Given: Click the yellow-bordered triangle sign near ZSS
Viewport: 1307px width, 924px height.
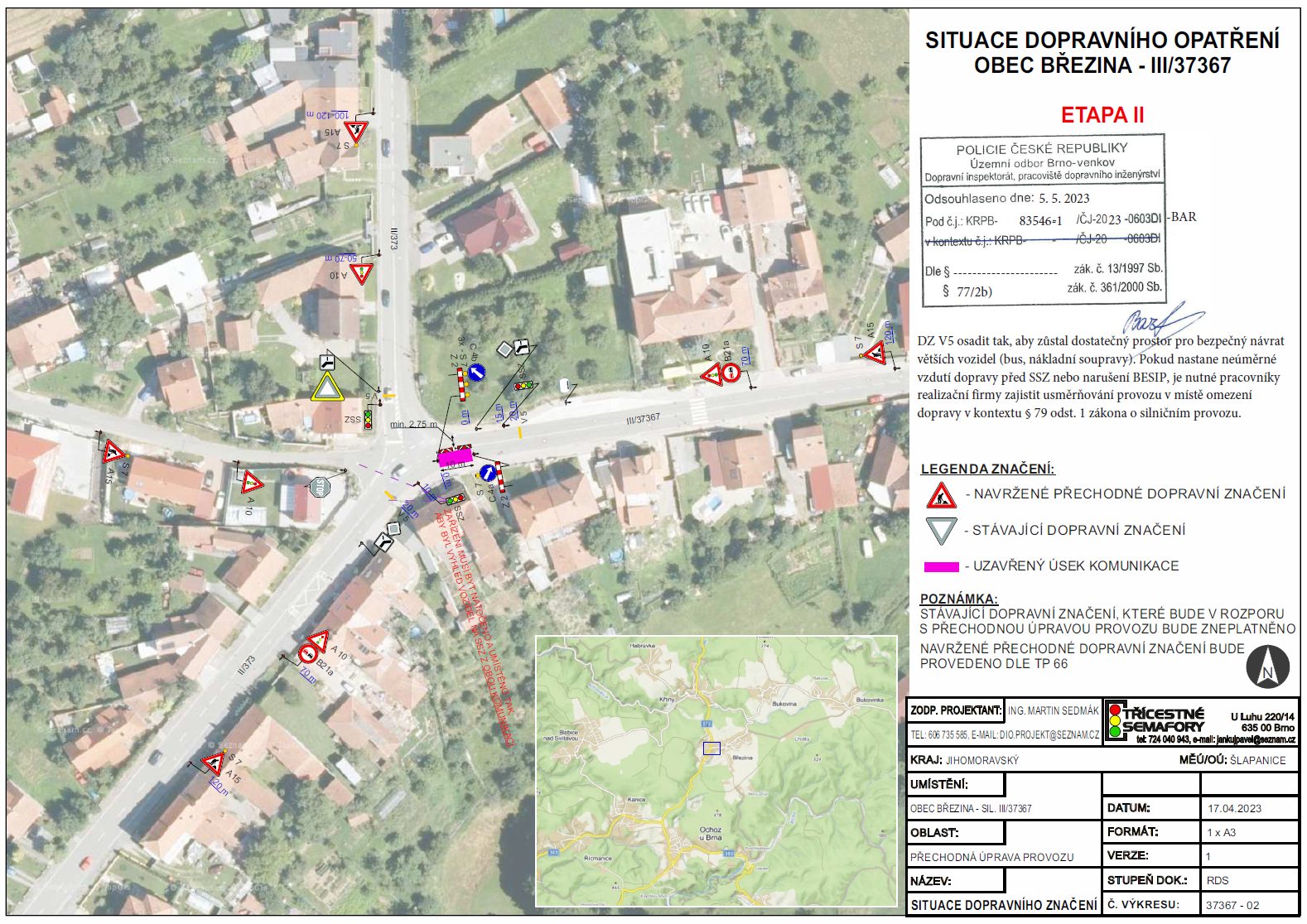Looking at the screenshot, I should pyautogui.click(x=327, y=387).
